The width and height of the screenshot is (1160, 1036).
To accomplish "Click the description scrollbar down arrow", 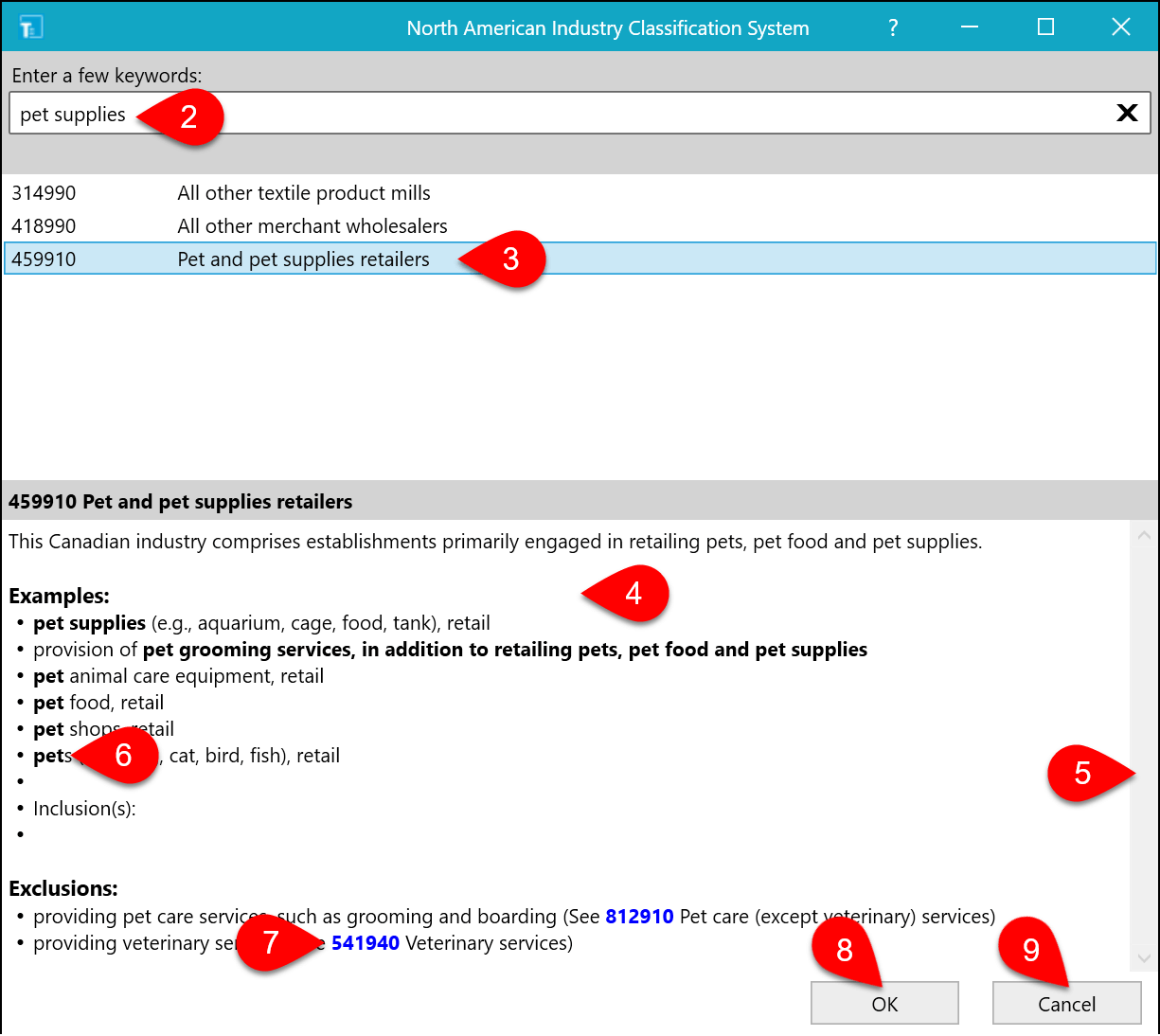I will click(x=1144, y=957).
